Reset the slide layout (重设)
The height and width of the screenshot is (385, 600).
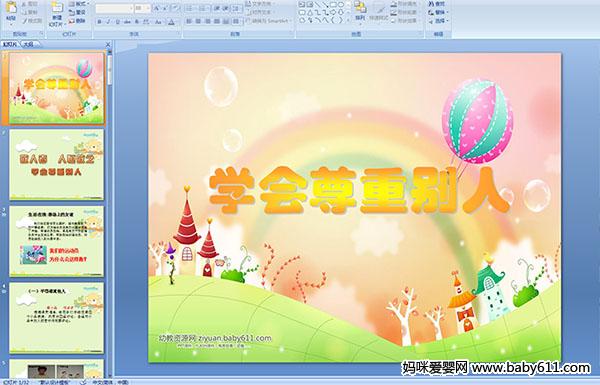pyautogui.click(x=78, y=13)
